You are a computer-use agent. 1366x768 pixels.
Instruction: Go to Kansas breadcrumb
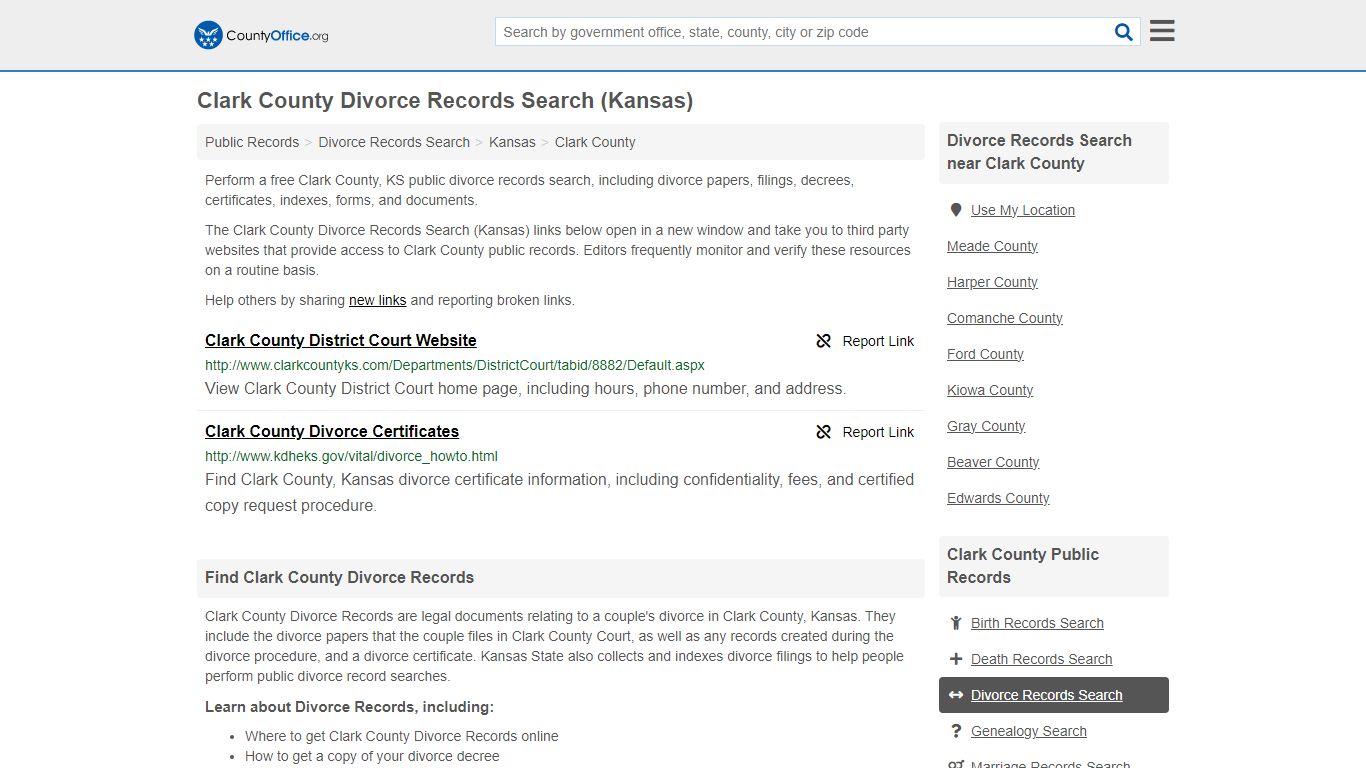[512, 142]
